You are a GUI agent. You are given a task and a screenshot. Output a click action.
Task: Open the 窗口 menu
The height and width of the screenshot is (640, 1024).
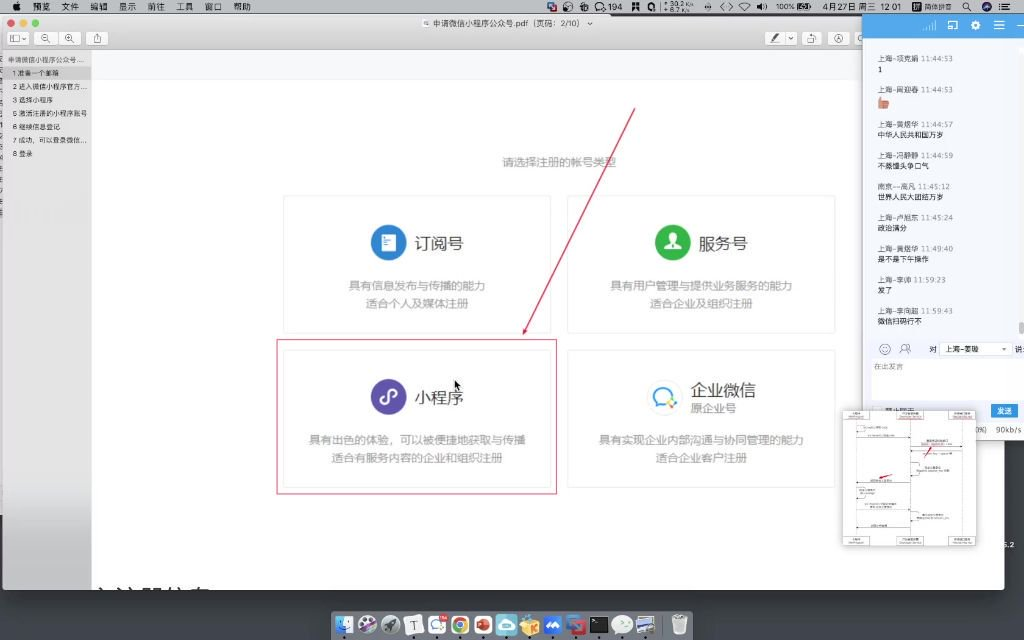(x=214, y=7)
